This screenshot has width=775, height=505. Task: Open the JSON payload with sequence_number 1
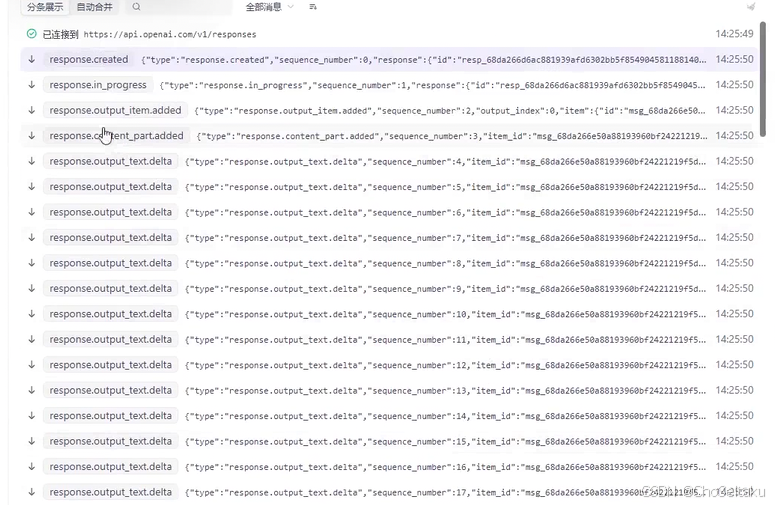click(x=432, y=85)
